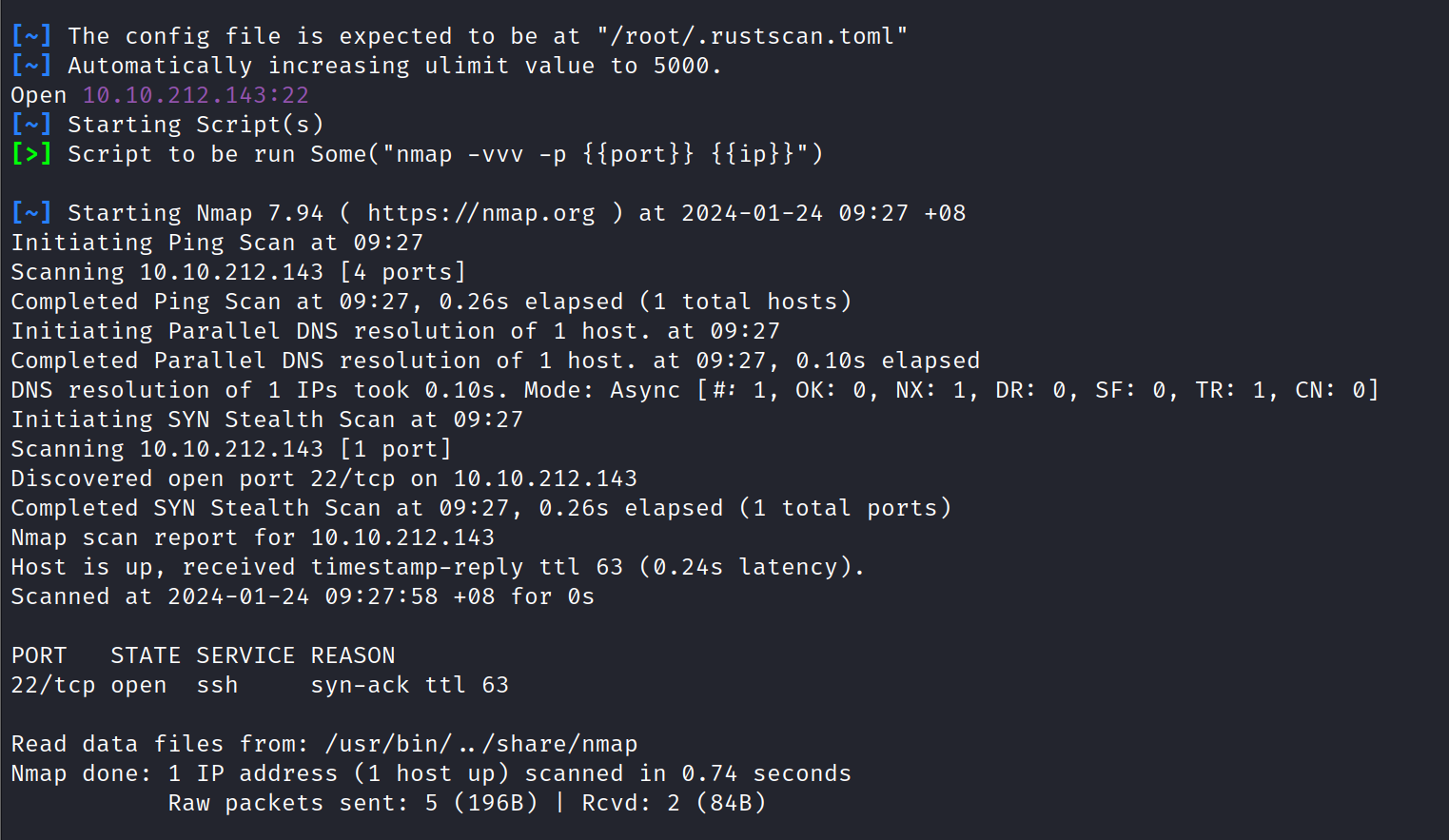Open the https://nmap.org link
This screenshot has width=1449, height=840.
pos(481,213)
